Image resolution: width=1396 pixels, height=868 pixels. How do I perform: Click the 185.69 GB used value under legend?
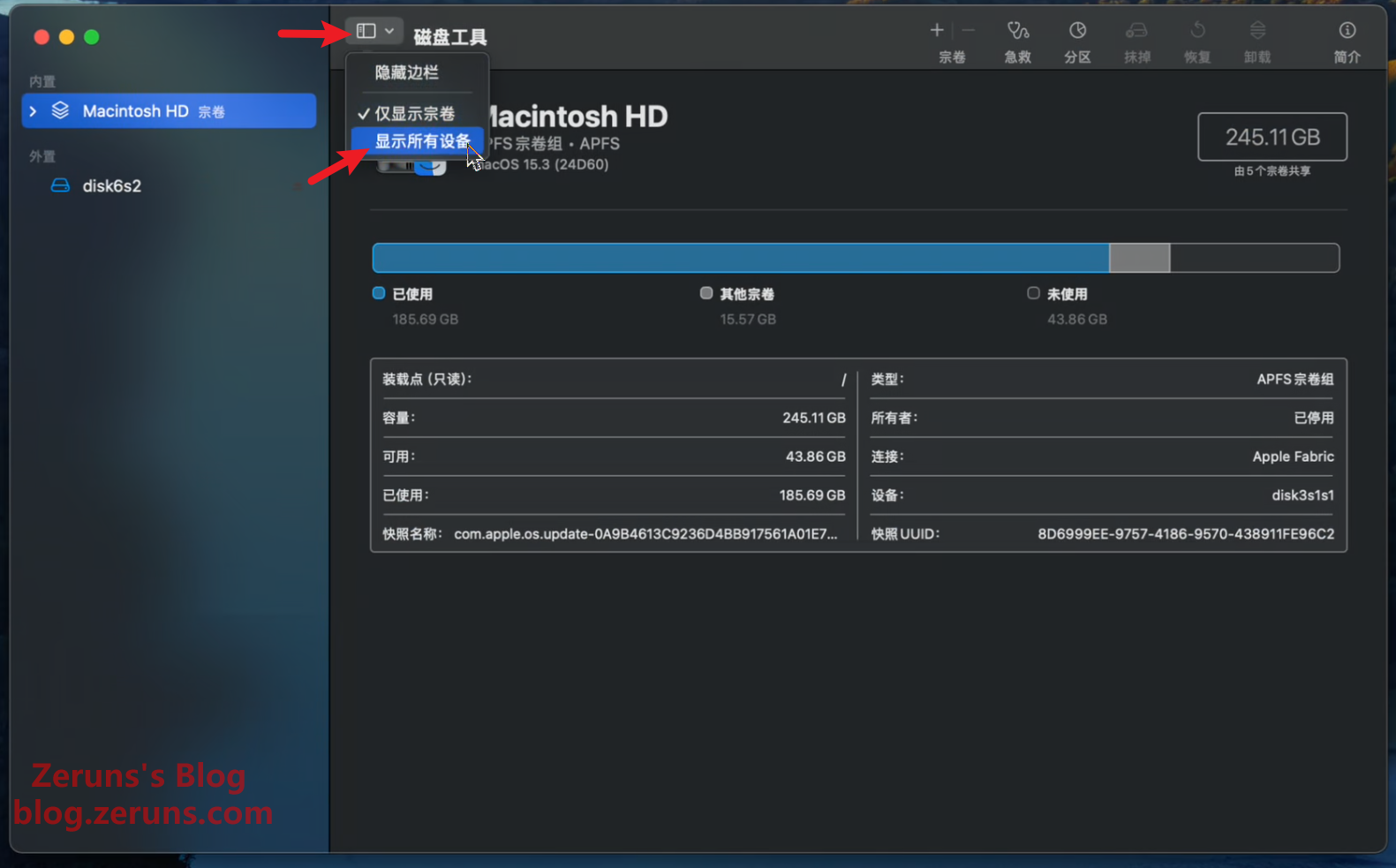coord(426,320)
